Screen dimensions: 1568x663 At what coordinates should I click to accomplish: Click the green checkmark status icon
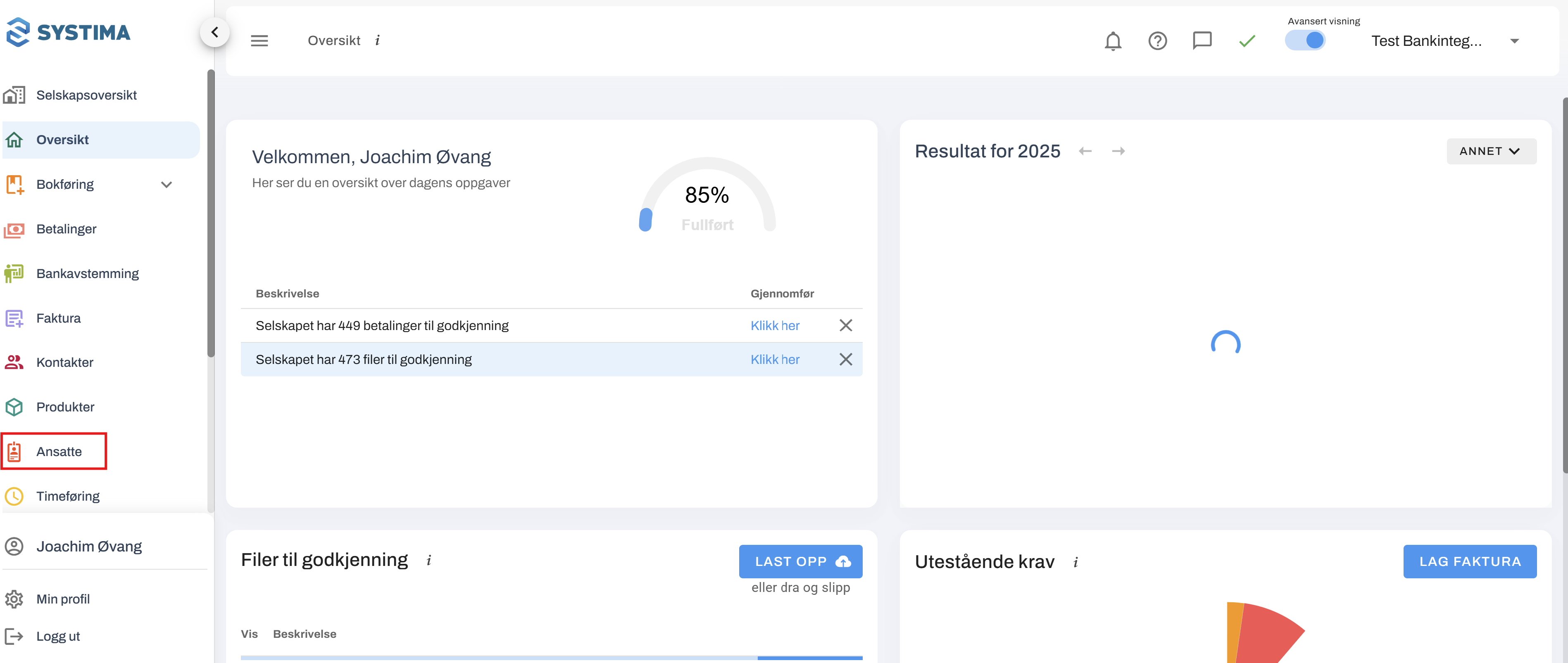tap(1247, 41)
